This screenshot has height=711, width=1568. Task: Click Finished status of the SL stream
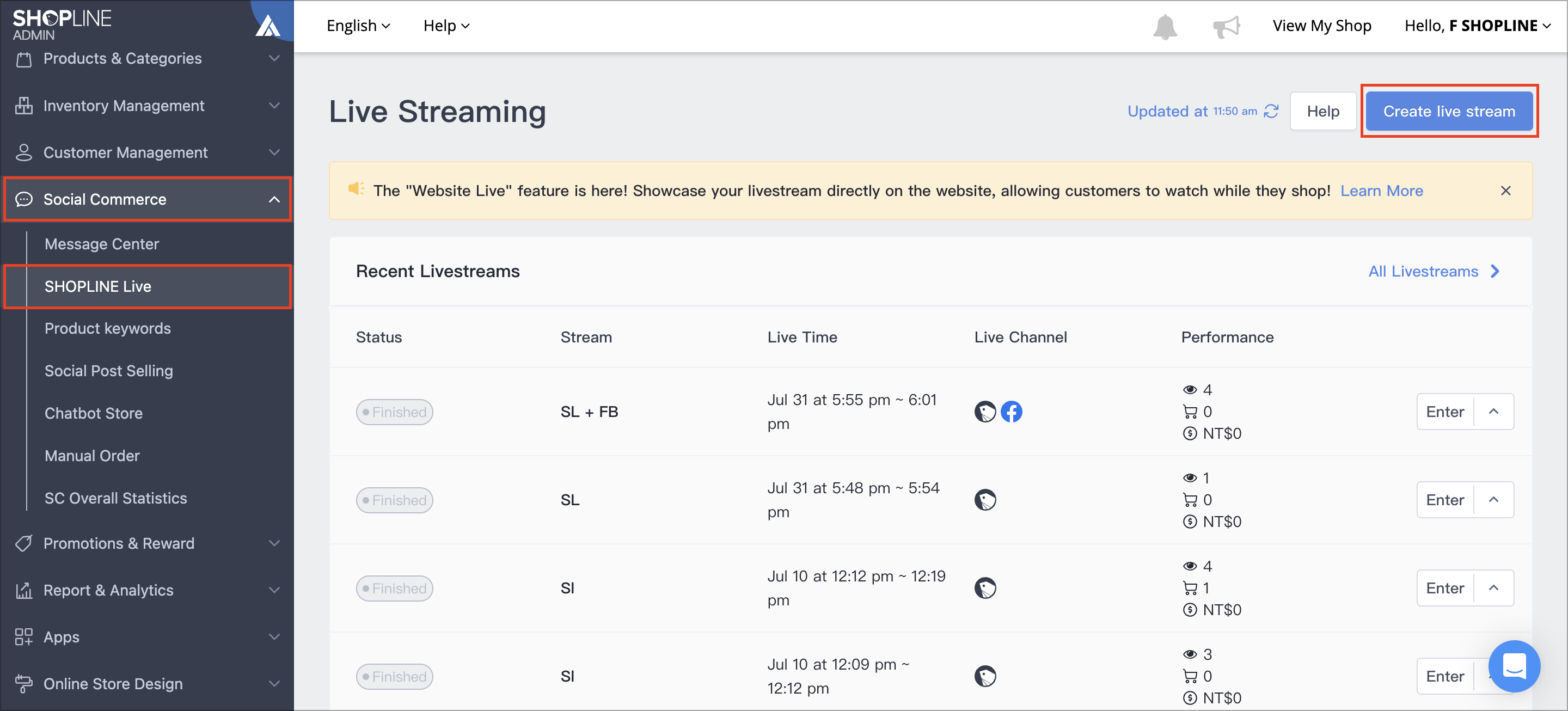click(x=394, y=500)
